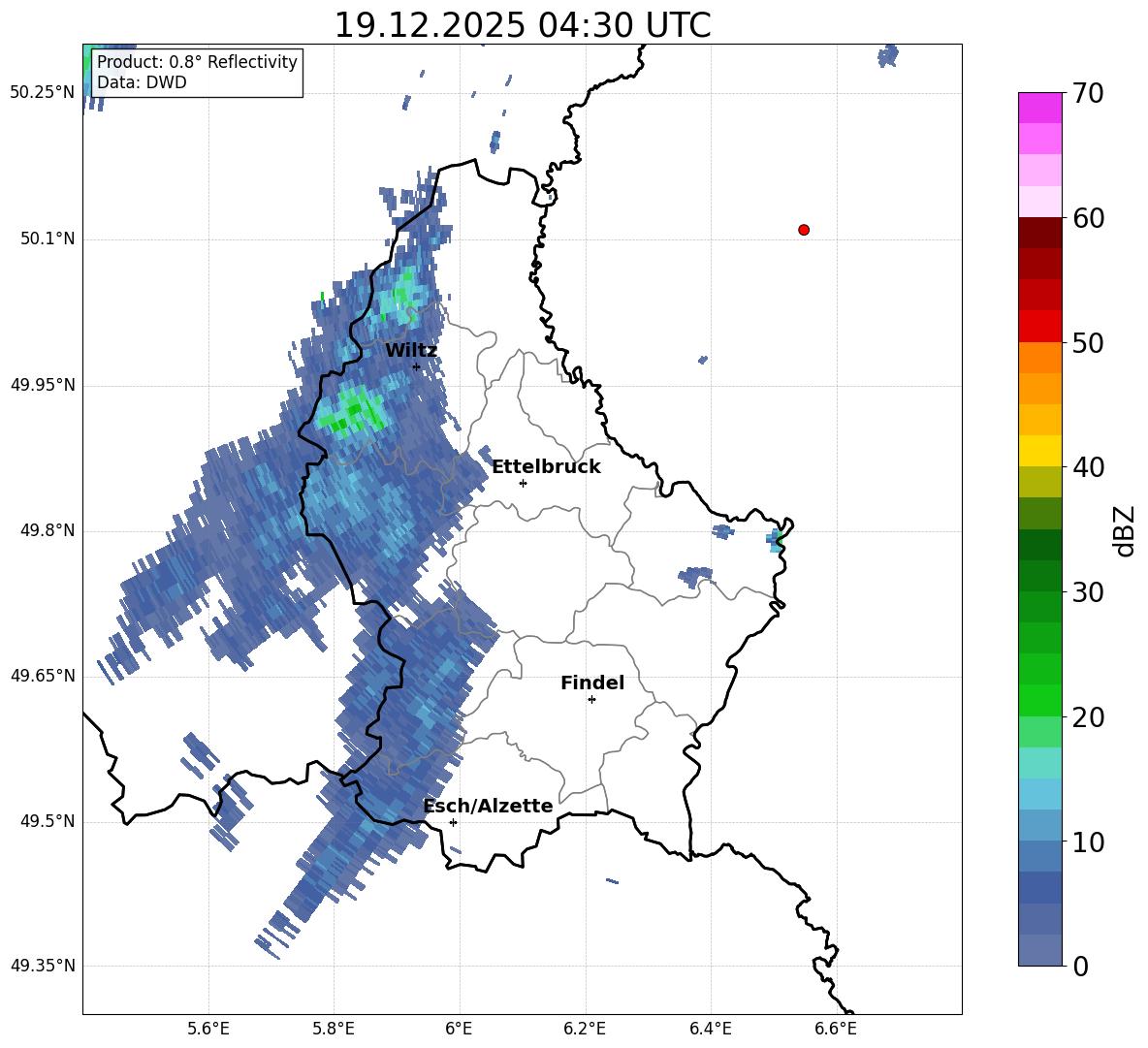
Task: Click the title '19.12.2025 04:30 UTC'
Action: (522, 25)
